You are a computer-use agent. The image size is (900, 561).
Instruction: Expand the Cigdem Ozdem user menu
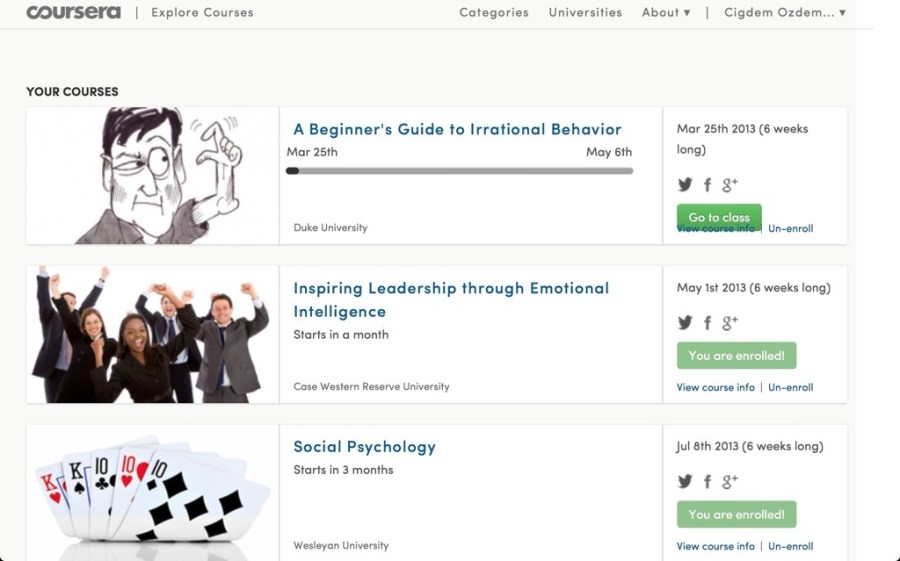(x=785, y=13)
